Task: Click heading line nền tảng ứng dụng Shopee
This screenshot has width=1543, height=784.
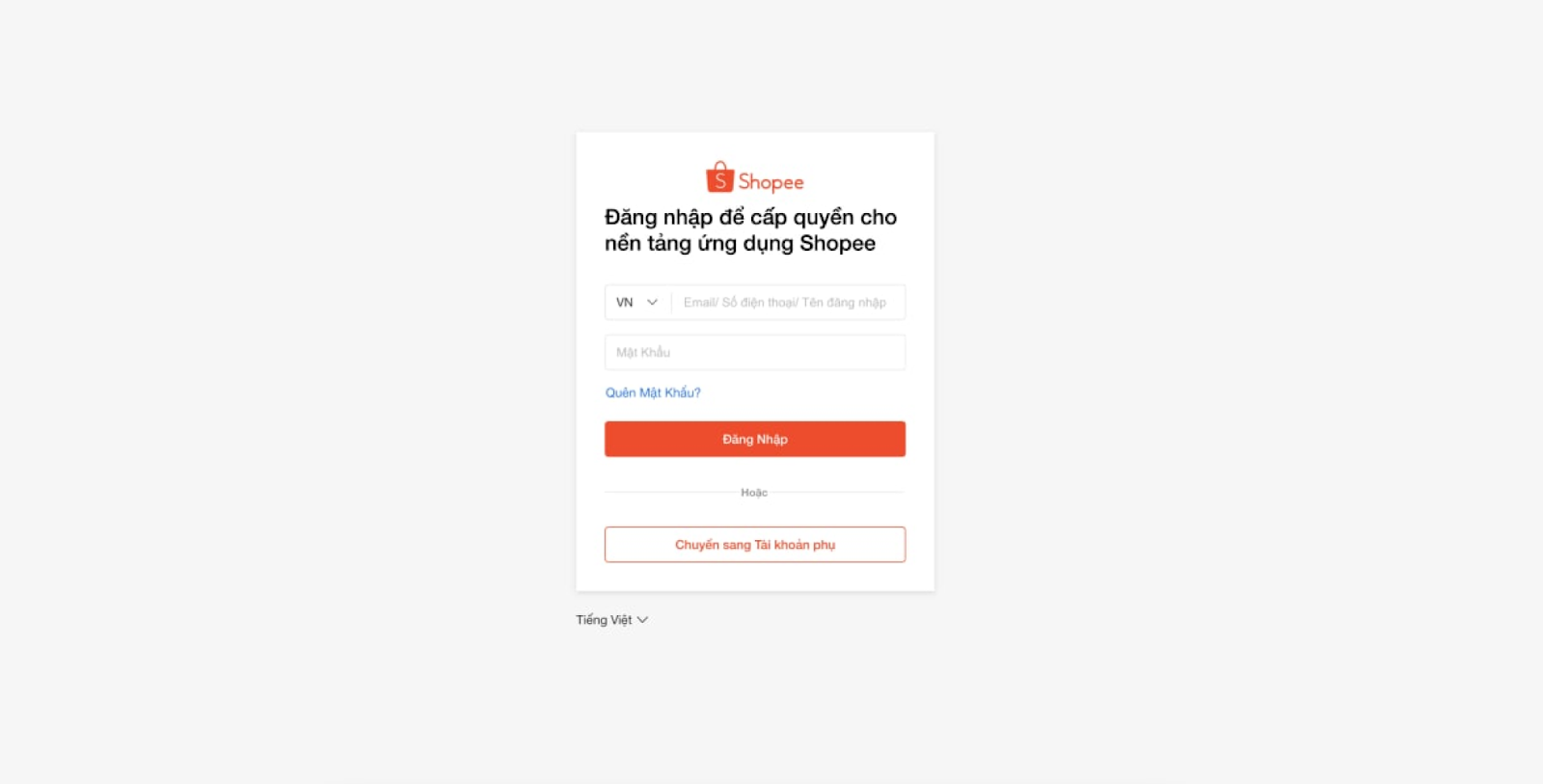Action: (x=740, y=243)
